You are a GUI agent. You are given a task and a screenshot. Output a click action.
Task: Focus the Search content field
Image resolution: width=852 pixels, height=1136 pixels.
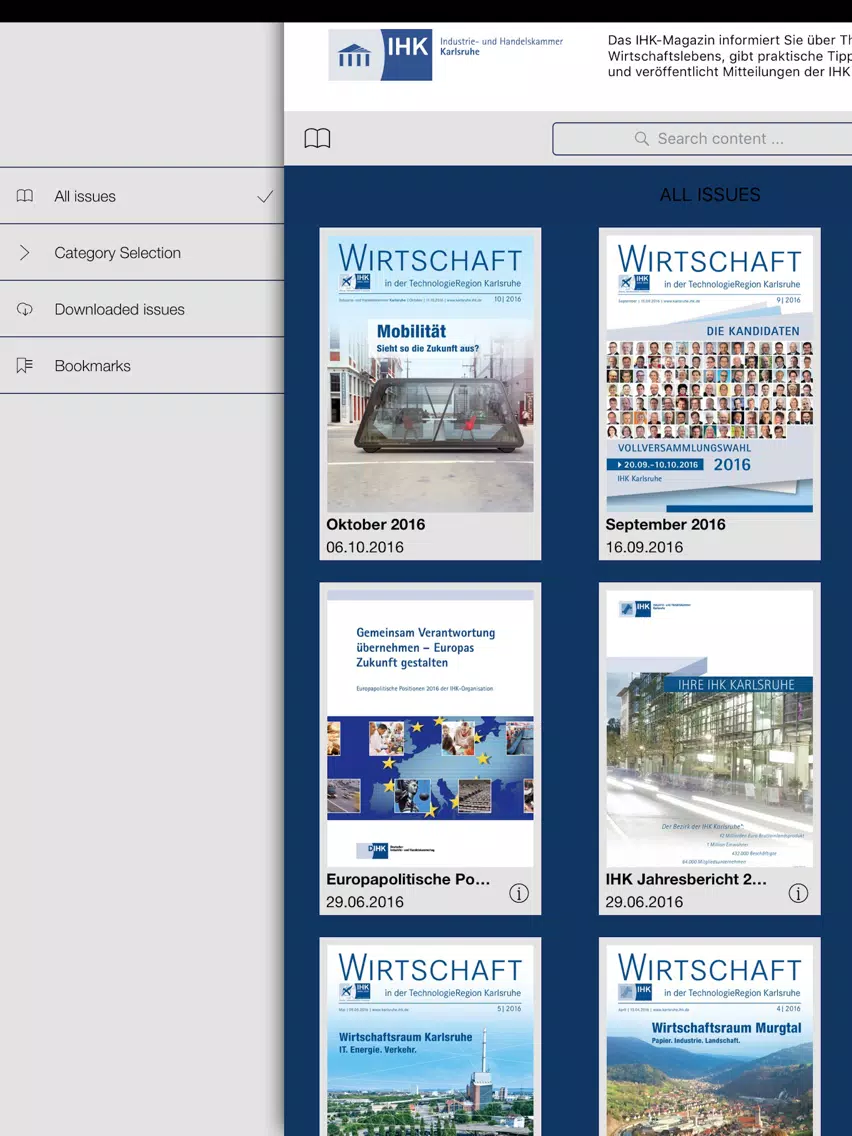[x=702, y=138]
